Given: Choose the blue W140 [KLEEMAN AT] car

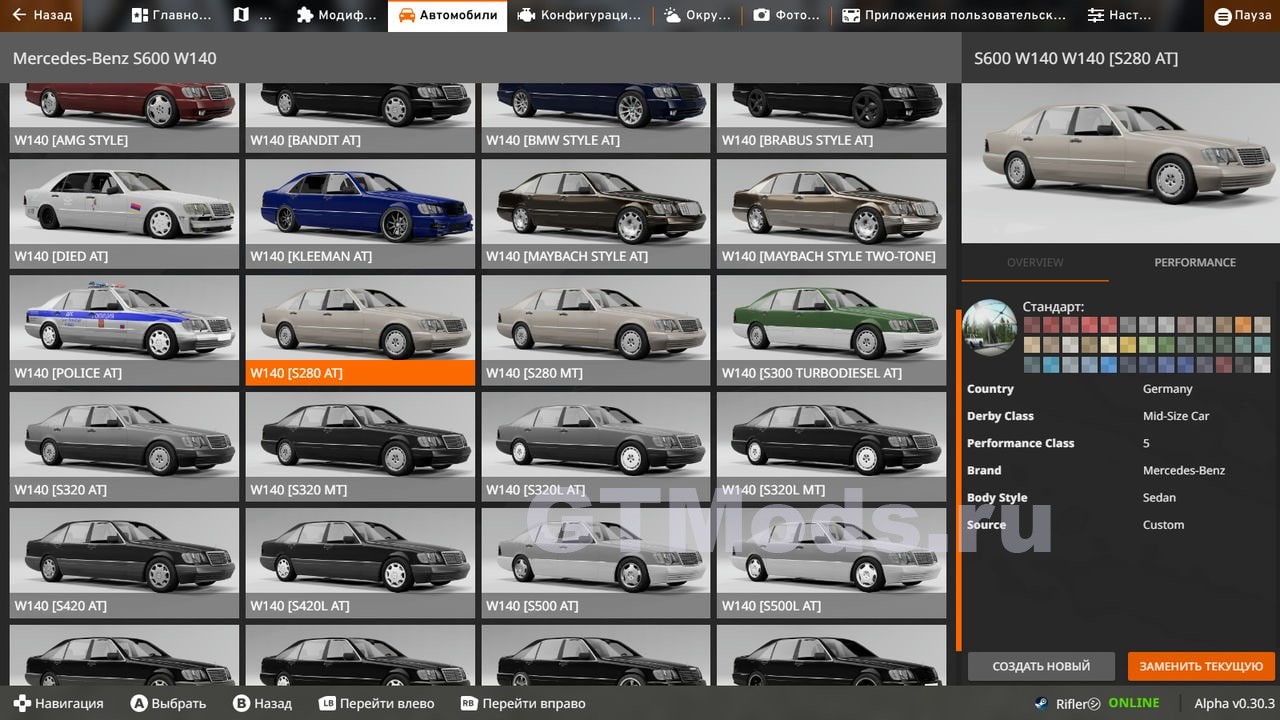Looking at the screenshot, I should click(360, 214).
